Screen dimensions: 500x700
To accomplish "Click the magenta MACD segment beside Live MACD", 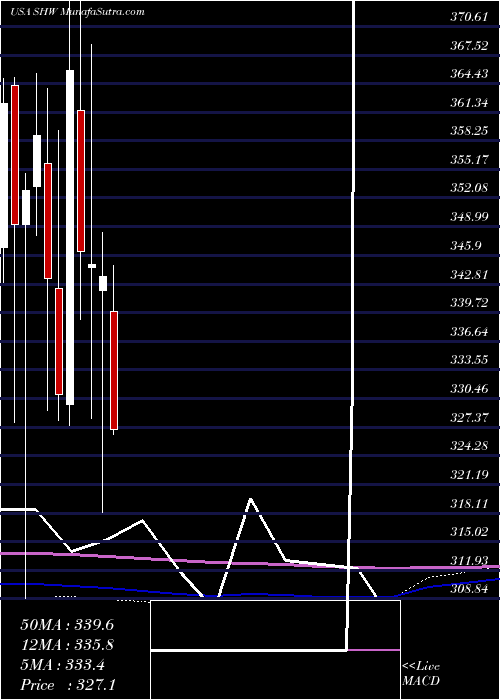I will pos(374,650).
